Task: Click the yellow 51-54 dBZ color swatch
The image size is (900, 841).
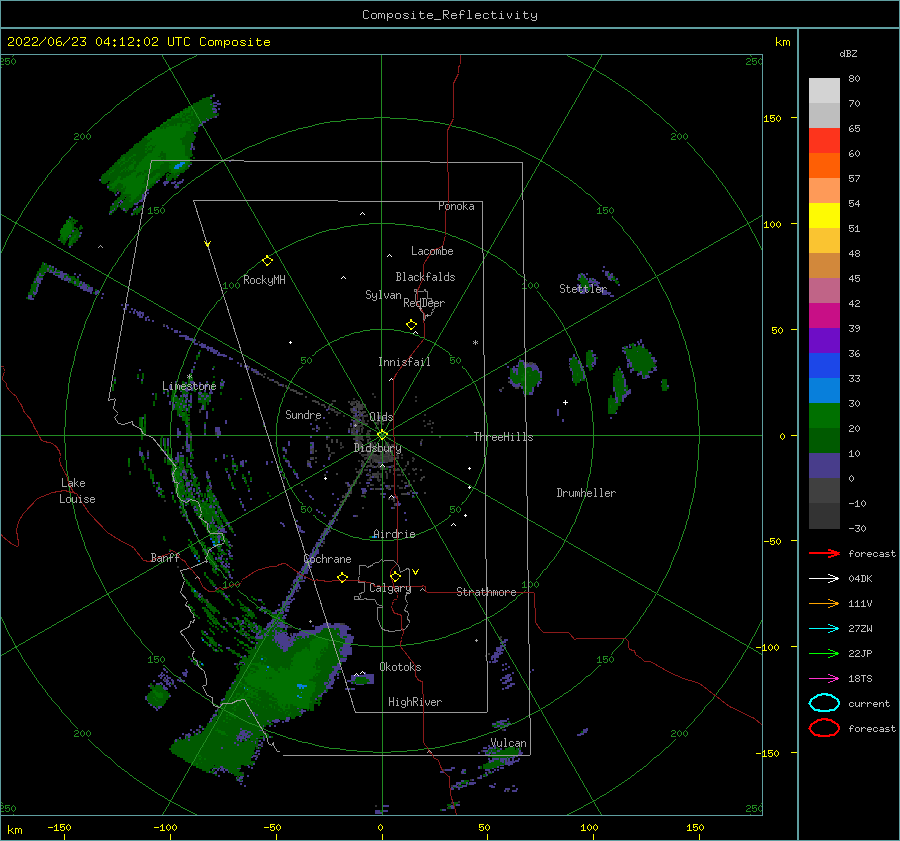Action: (824, 216)
